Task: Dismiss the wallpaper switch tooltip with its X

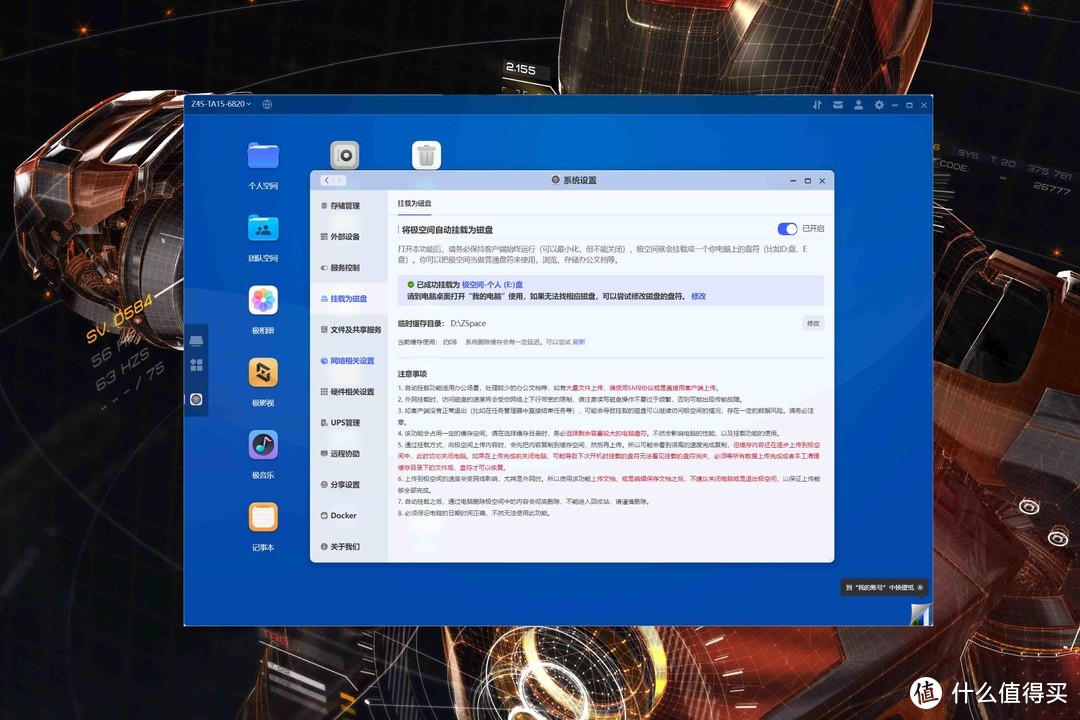Action: 920,588
